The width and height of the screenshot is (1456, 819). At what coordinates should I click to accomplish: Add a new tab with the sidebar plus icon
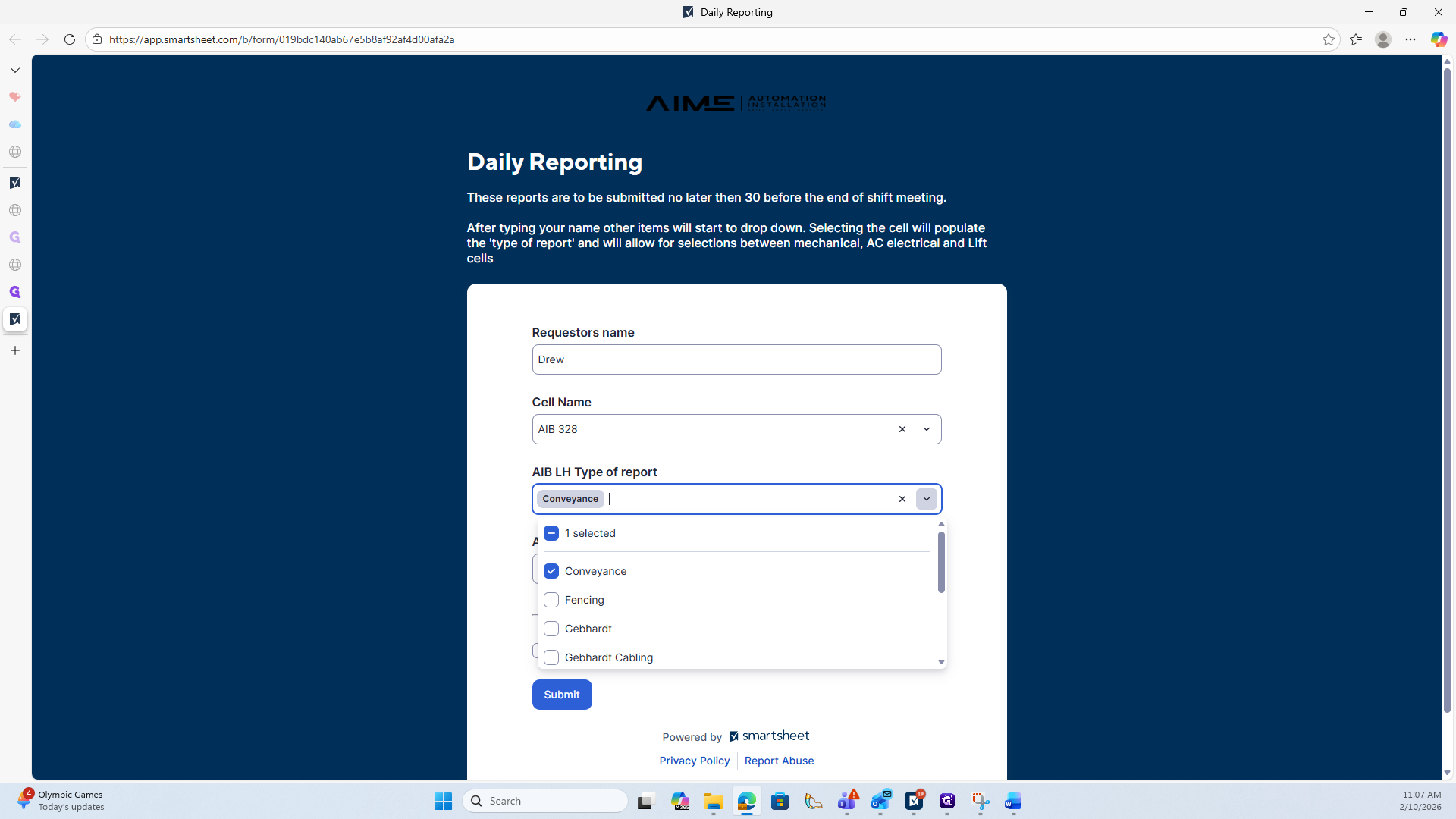15,350
